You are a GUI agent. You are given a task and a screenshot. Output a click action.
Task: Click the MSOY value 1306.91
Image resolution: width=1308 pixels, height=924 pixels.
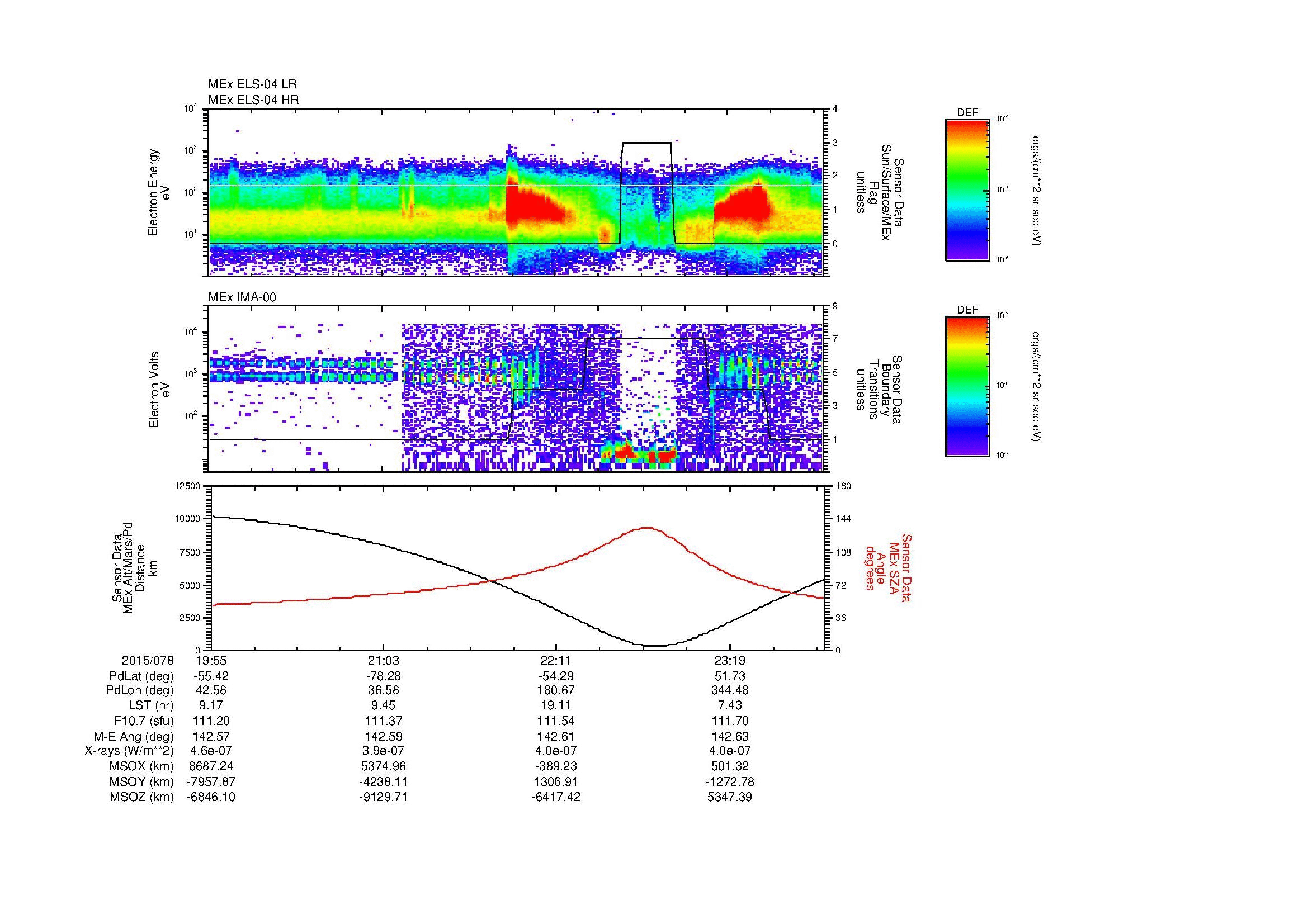[556, 781]
